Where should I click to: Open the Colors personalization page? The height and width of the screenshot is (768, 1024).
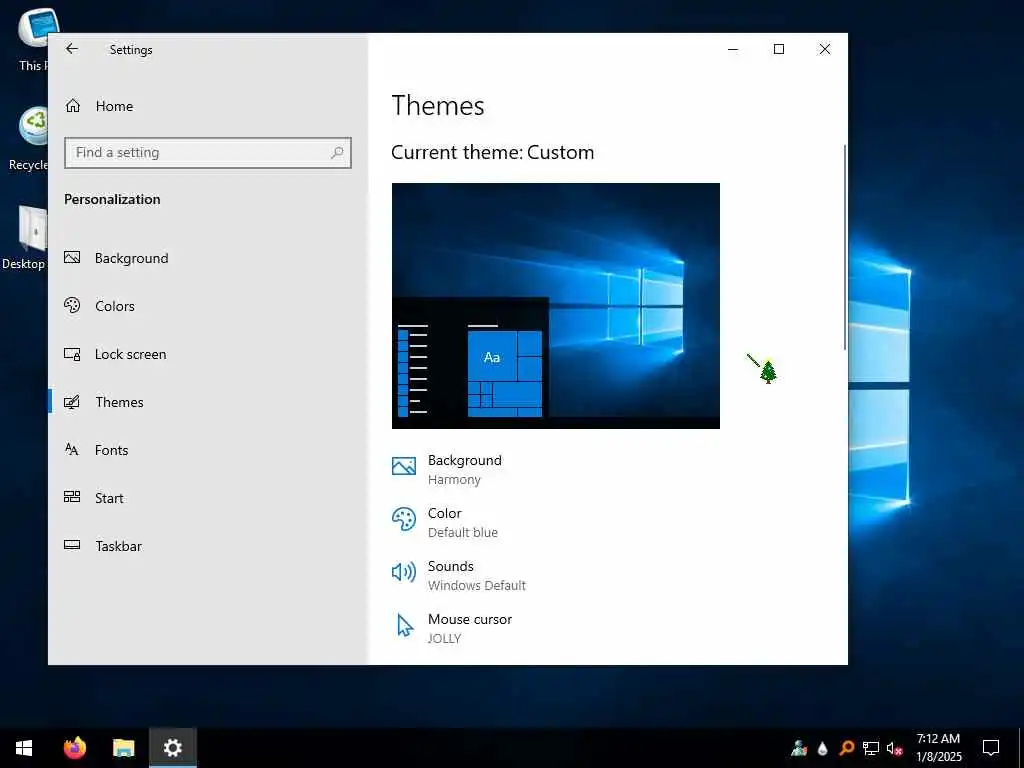[x=208, y=306]
